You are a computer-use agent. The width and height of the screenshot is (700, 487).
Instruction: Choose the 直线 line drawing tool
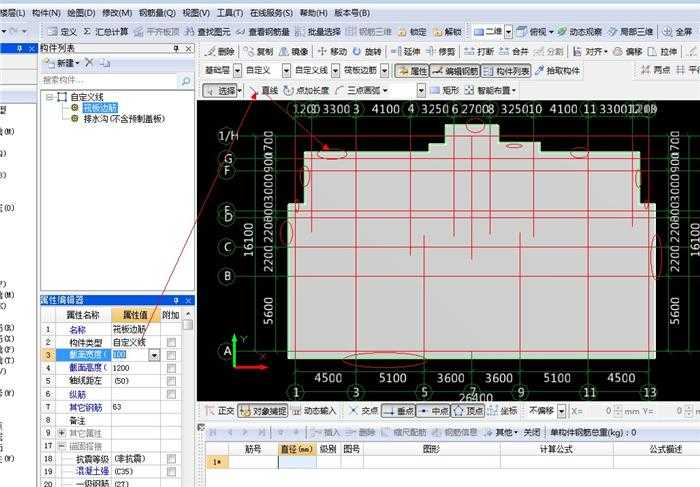(x=264, y=91)
